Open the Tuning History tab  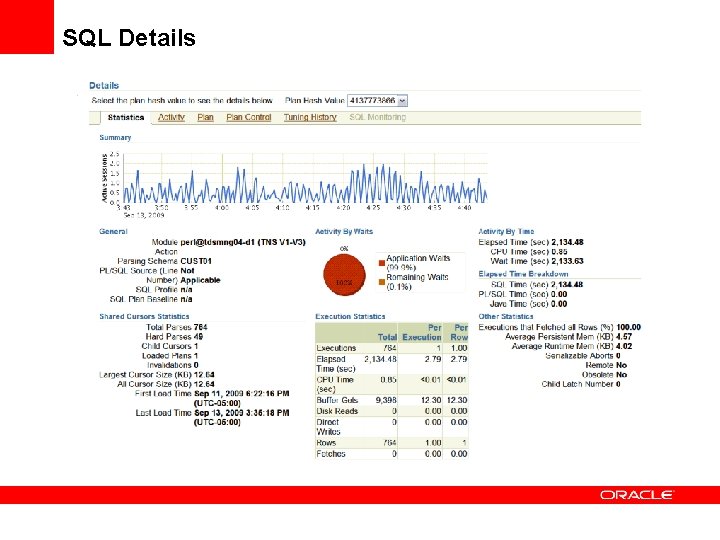click(x=310, y=118)
